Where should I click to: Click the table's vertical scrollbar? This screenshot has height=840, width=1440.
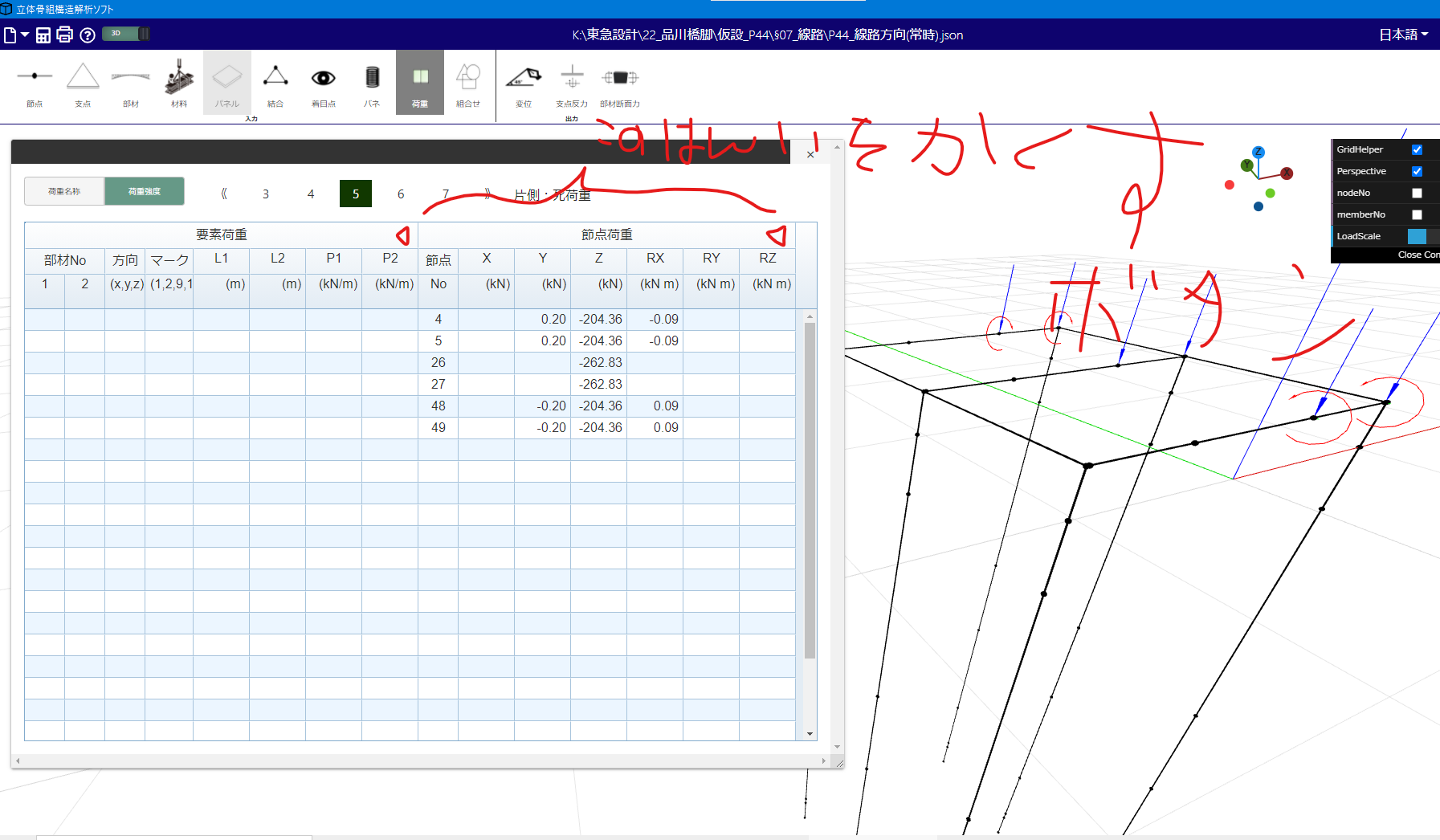point(810,490)
